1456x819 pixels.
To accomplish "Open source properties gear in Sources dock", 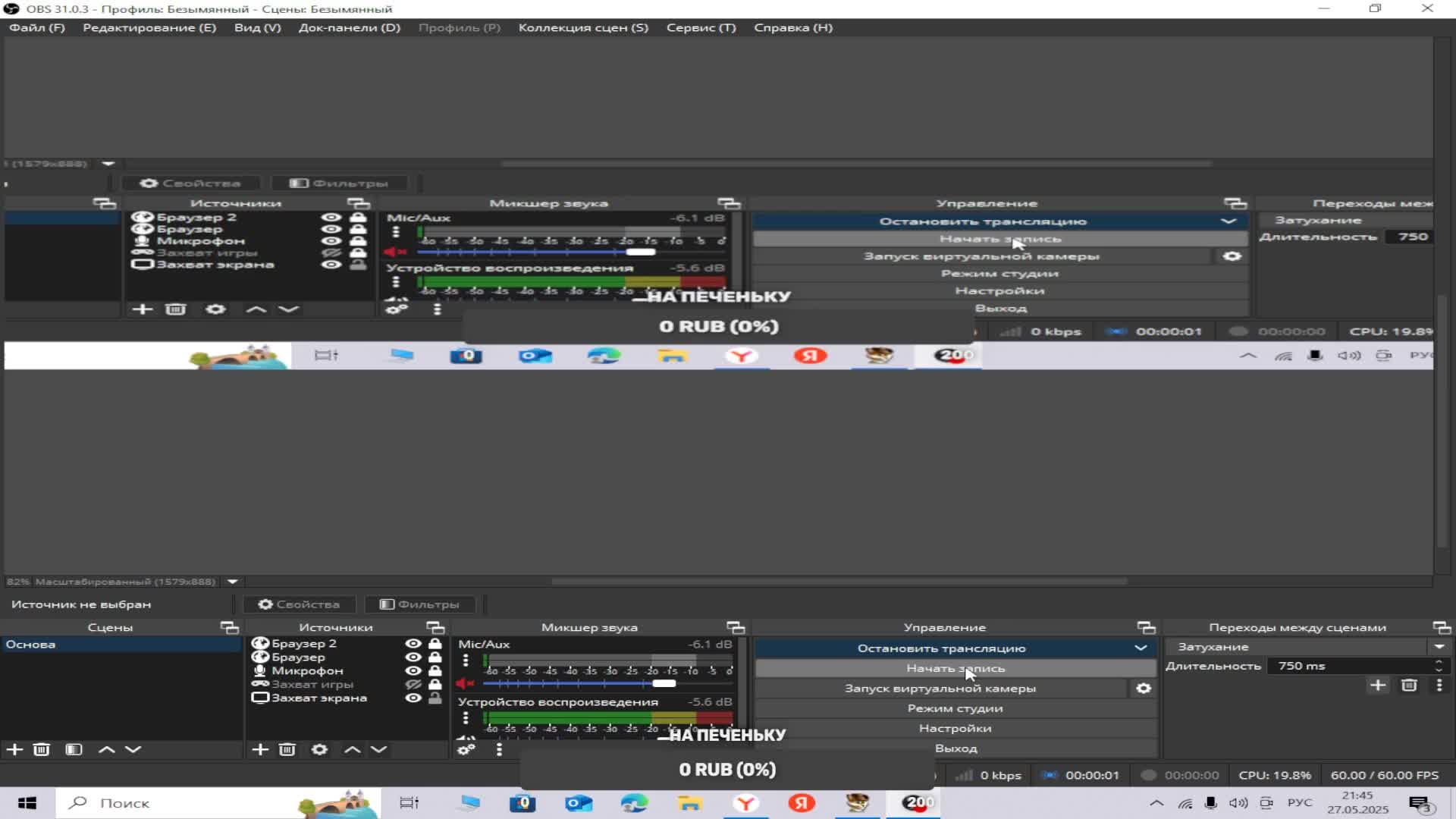I will [x=319, y=749].
